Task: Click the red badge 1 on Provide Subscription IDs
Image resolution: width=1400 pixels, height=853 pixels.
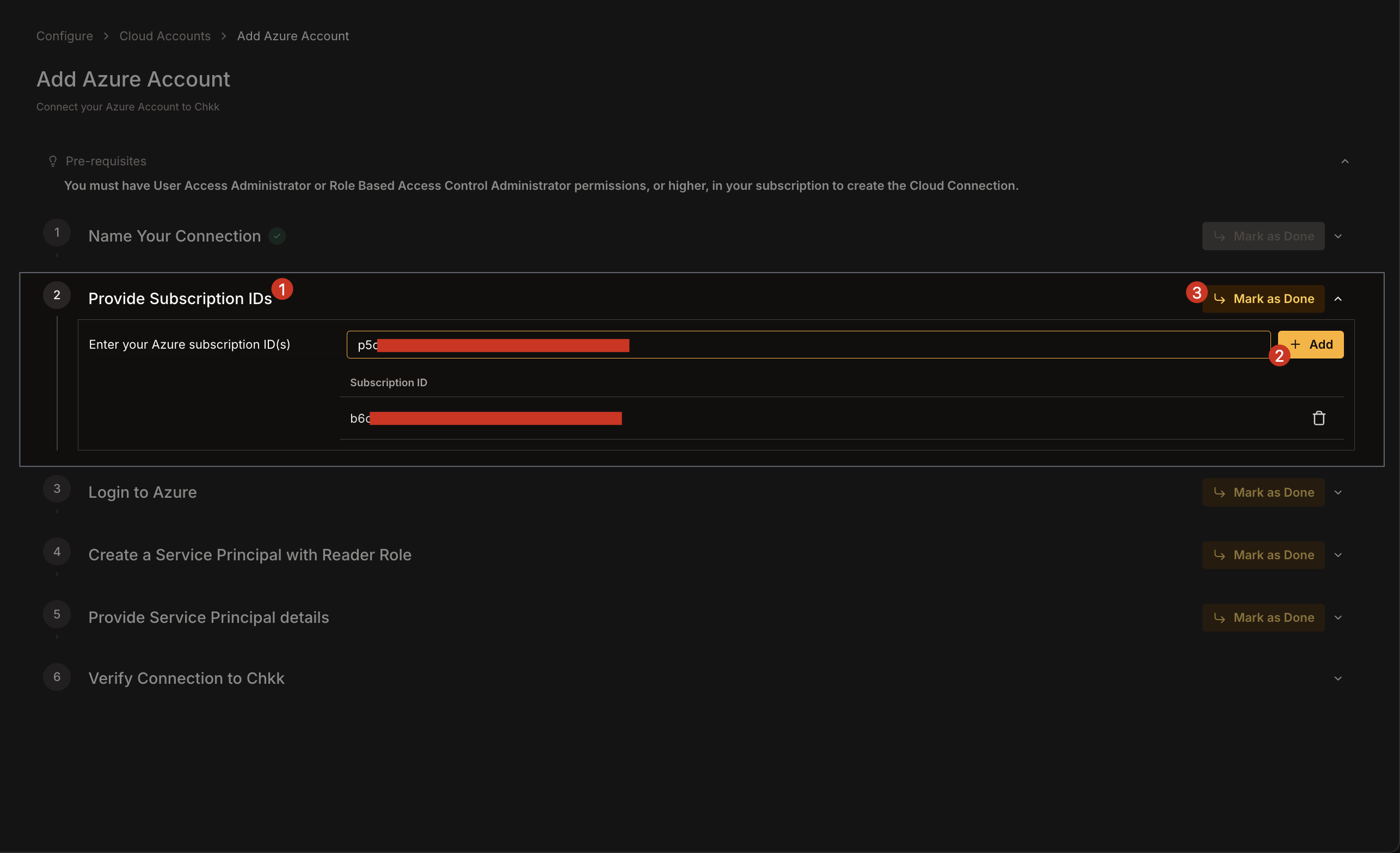Action: click(x=283, y=289)
